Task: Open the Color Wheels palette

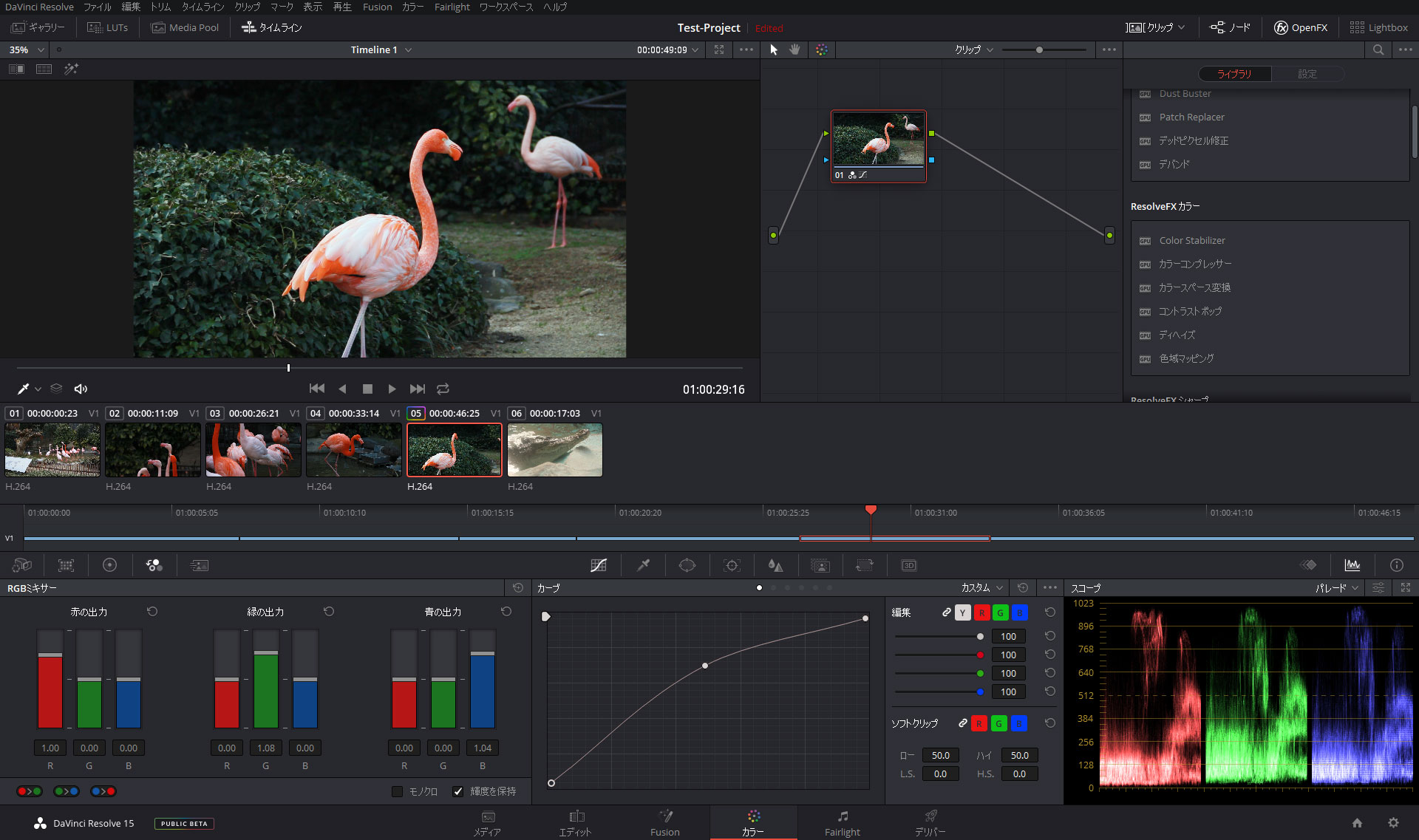Action: pyautogui.click(x=109, y=565)
